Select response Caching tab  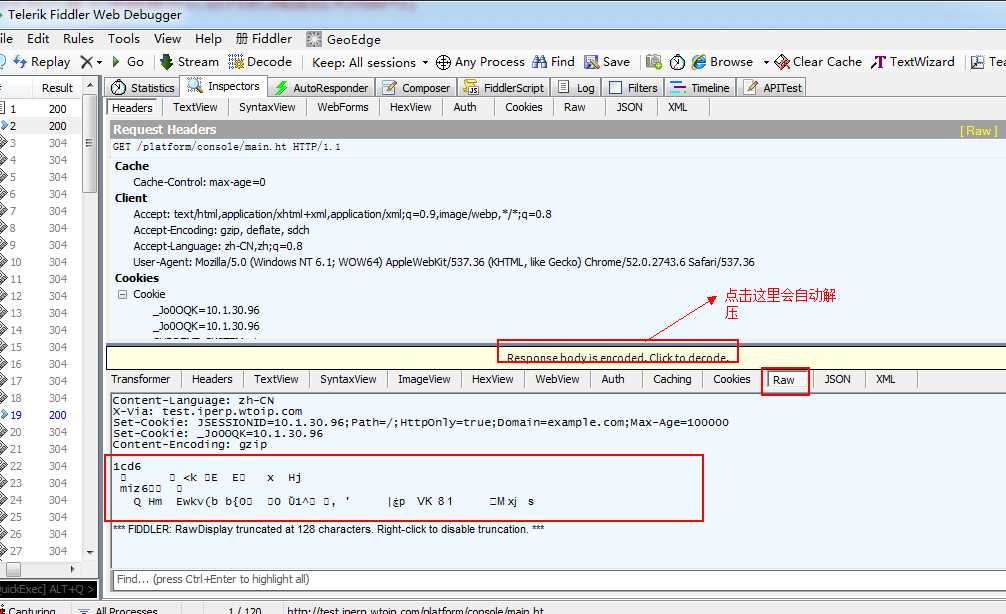point(672,379)
